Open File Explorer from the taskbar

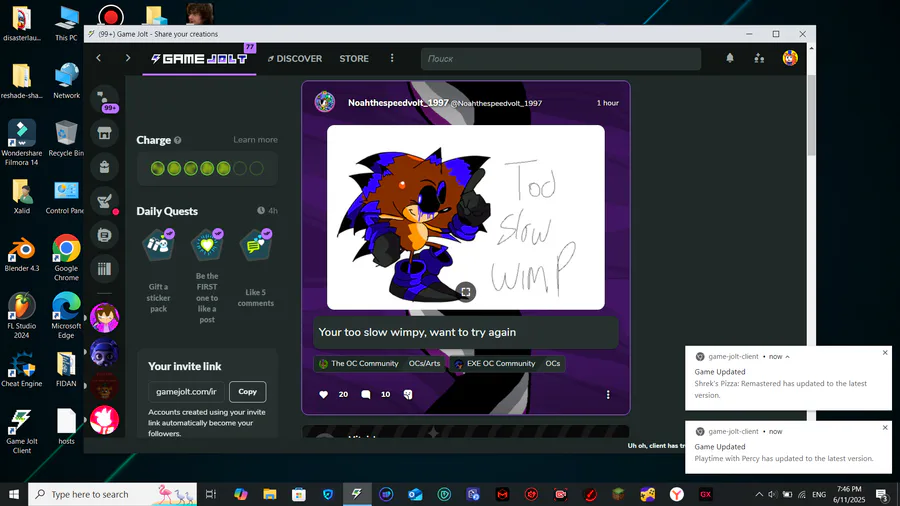[270, 494]
